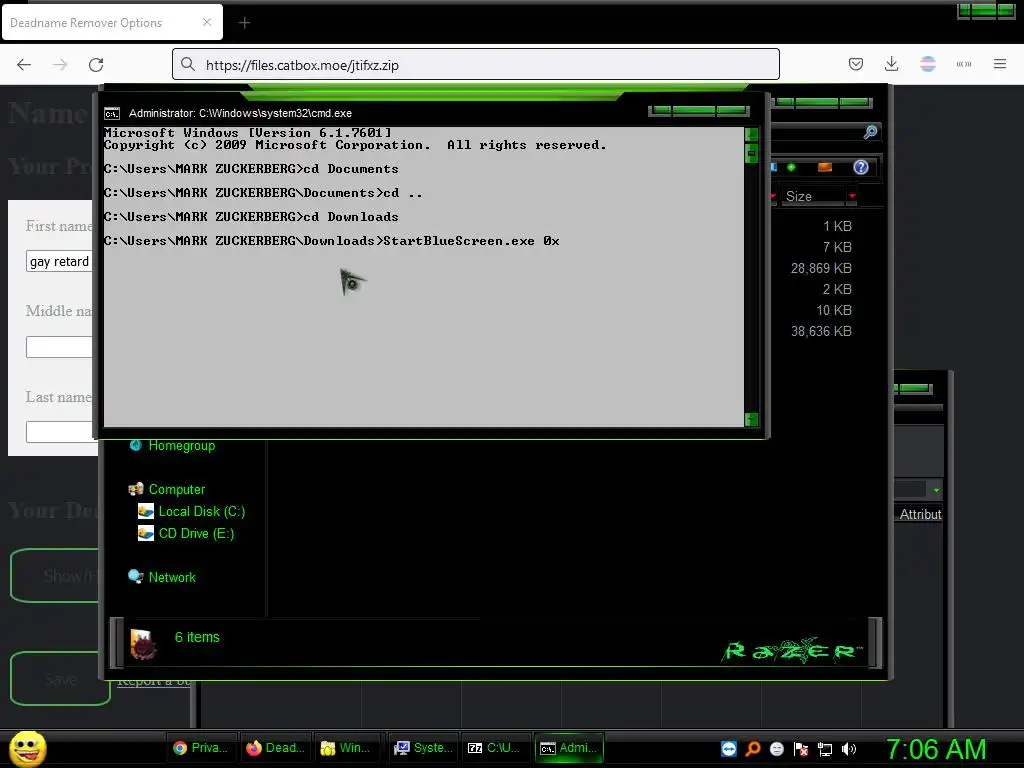
Task: Click the folder thumbnail in the details pane
Action: point(143,644)
